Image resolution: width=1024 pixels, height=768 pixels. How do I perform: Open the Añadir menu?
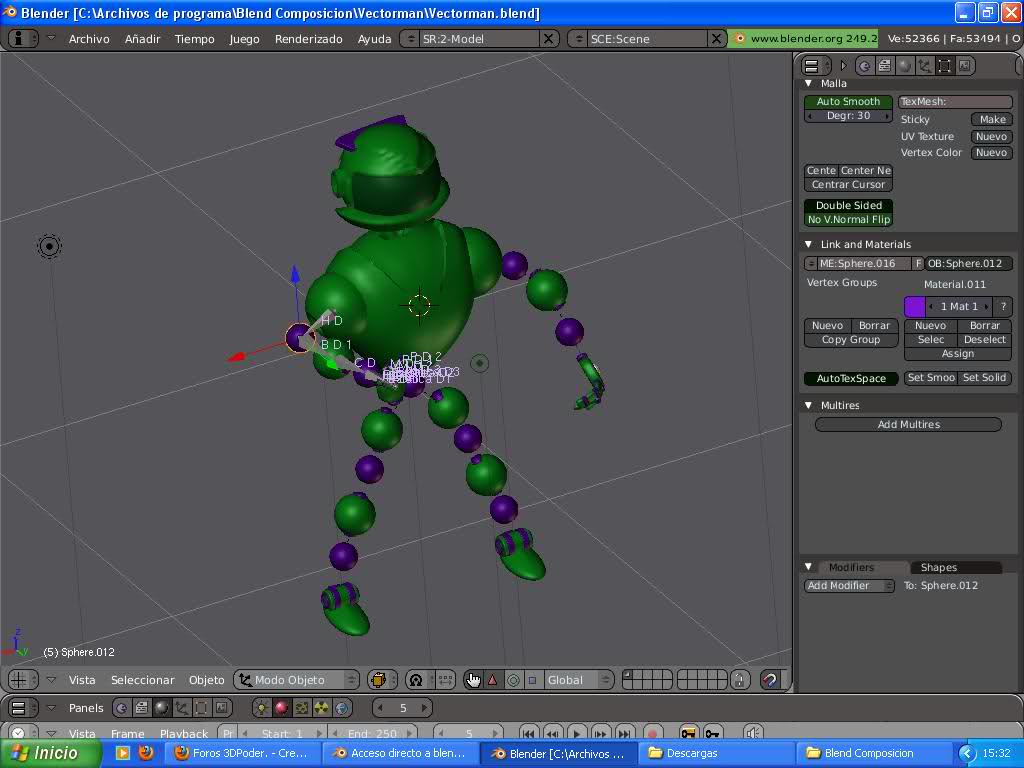142,39
